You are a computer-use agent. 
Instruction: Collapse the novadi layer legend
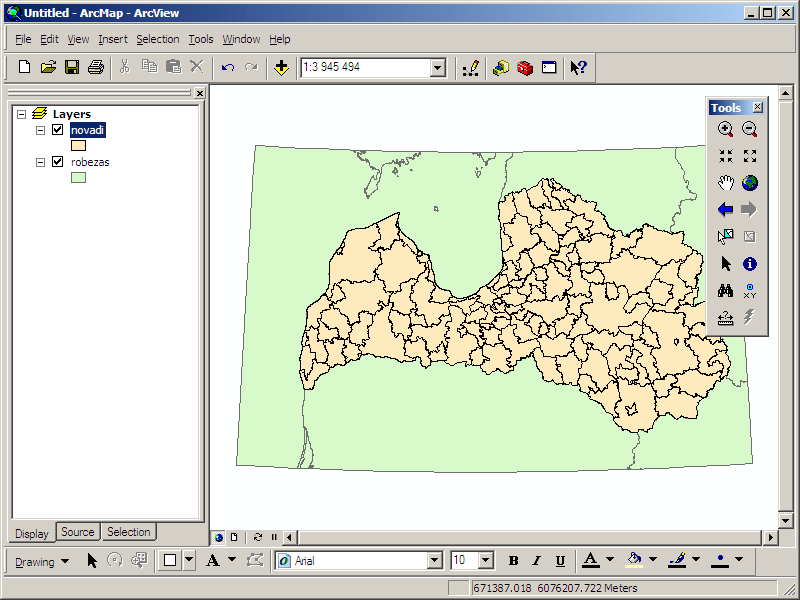(x=40, y=130)
